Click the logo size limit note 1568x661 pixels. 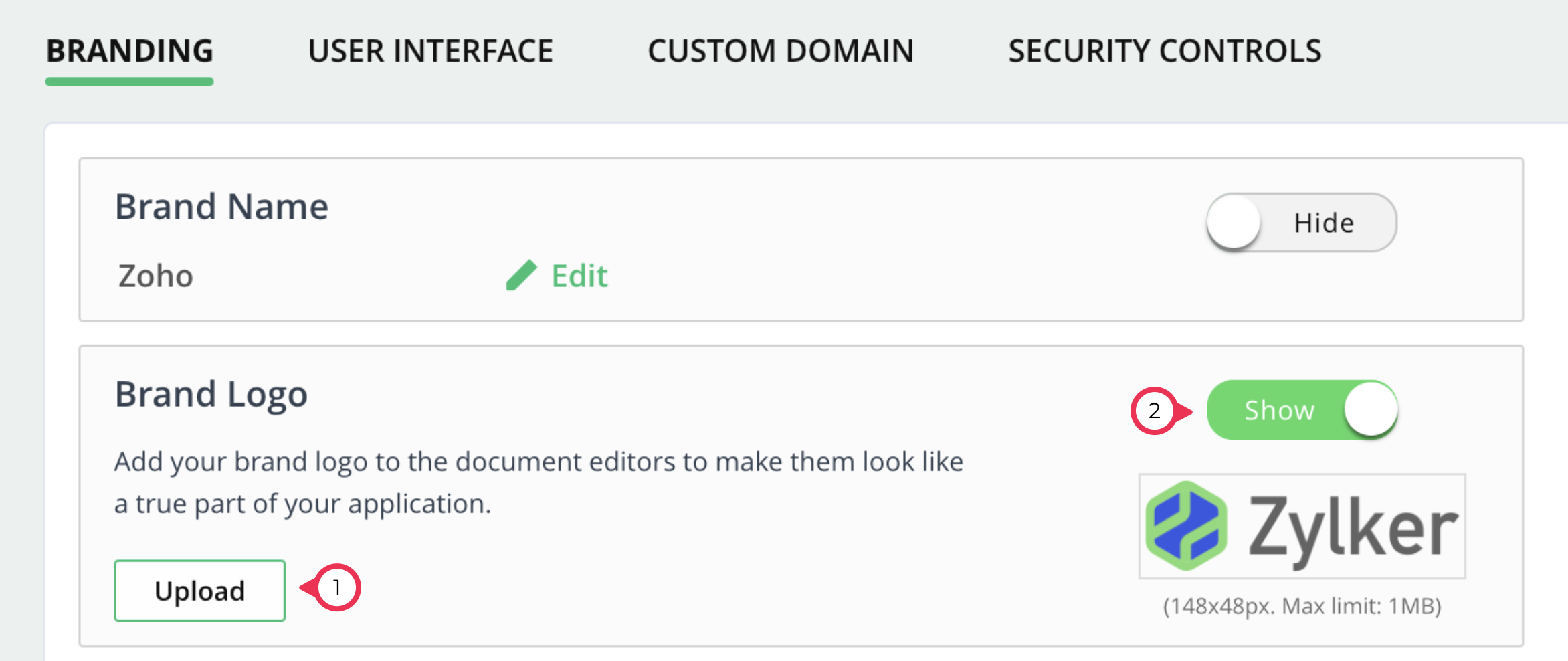click(x=1302, y=606)
